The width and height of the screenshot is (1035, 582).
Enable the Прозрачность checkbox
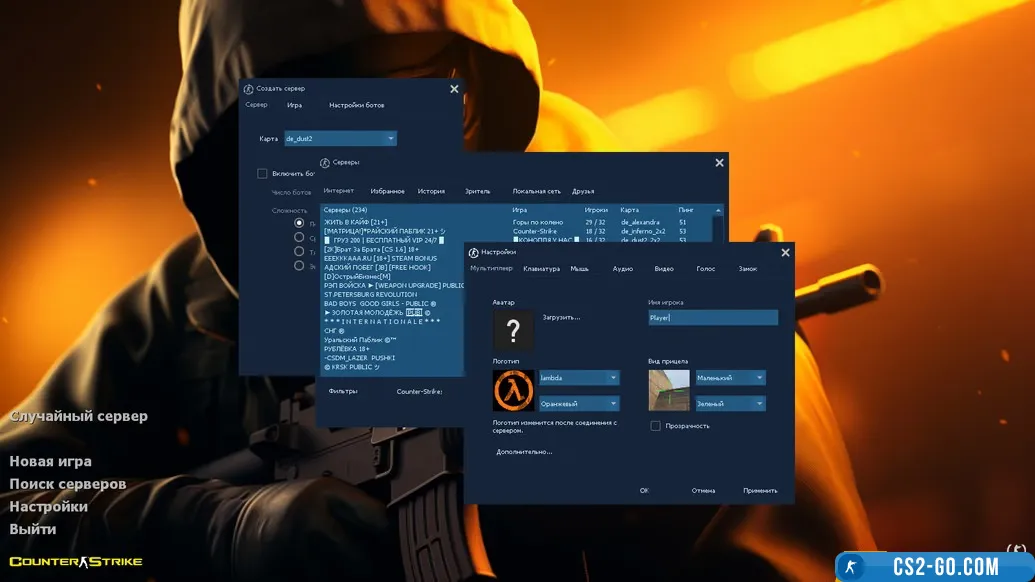tap(655, 426)
